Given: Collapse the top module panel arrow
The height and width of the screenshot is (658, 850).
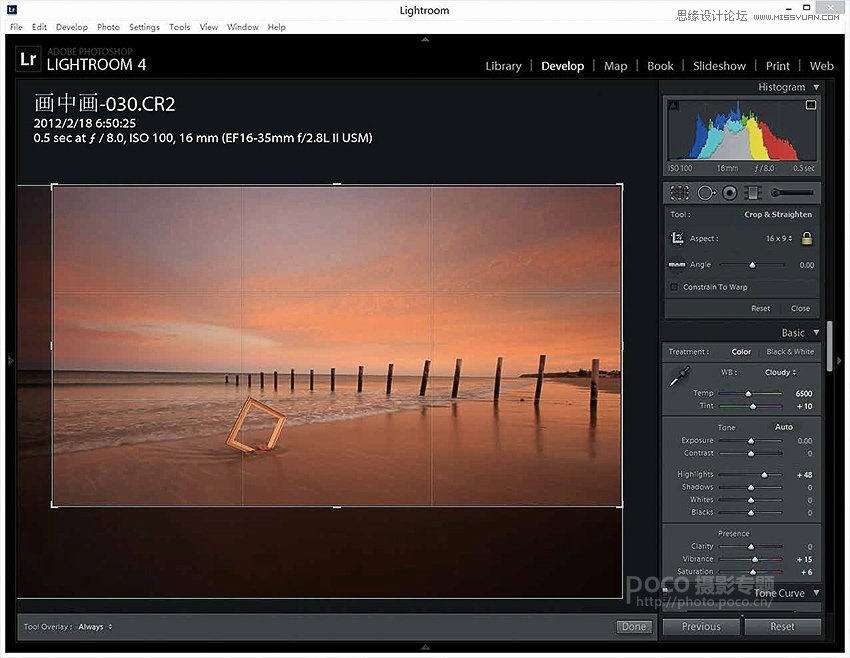Looking at the screenshot, I should point(425,39).
